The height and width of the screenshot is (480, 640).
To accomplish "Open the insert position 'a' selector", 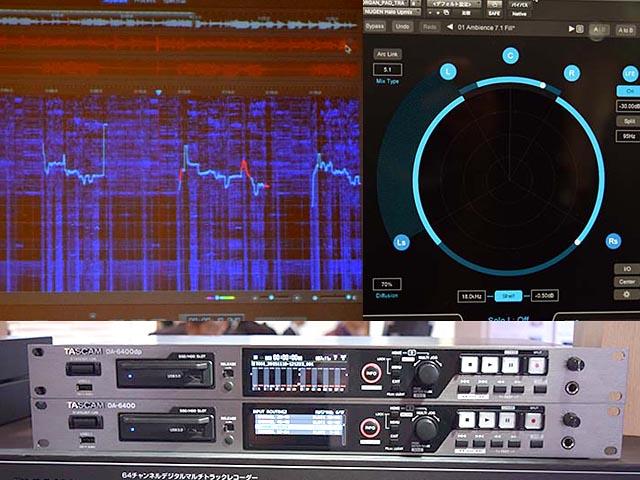I will 415,3.
